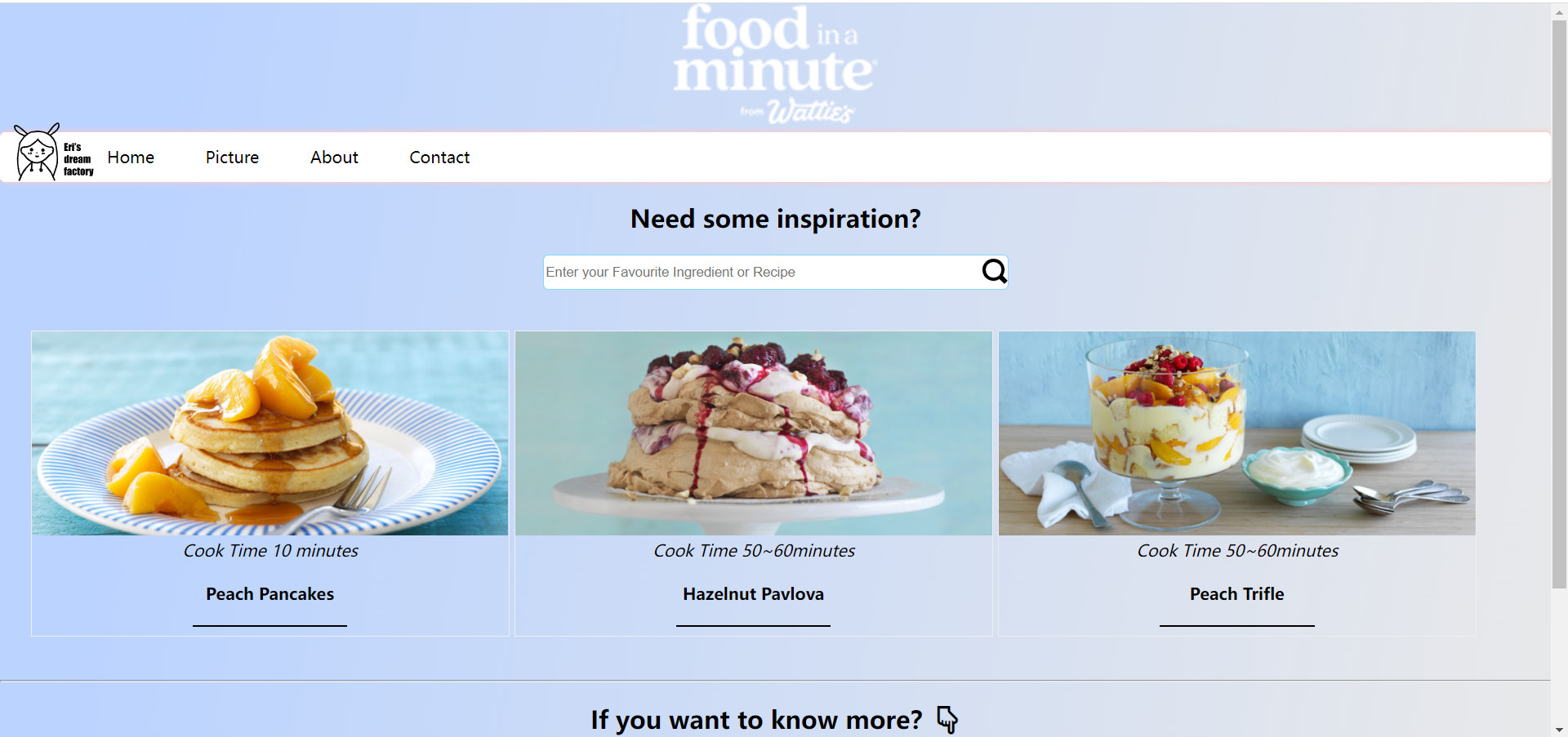Image resolution: width=1568 pixels, height=737 pixels.
Task: Click the Peach Trifle photo
Action: coord(1236,433)
